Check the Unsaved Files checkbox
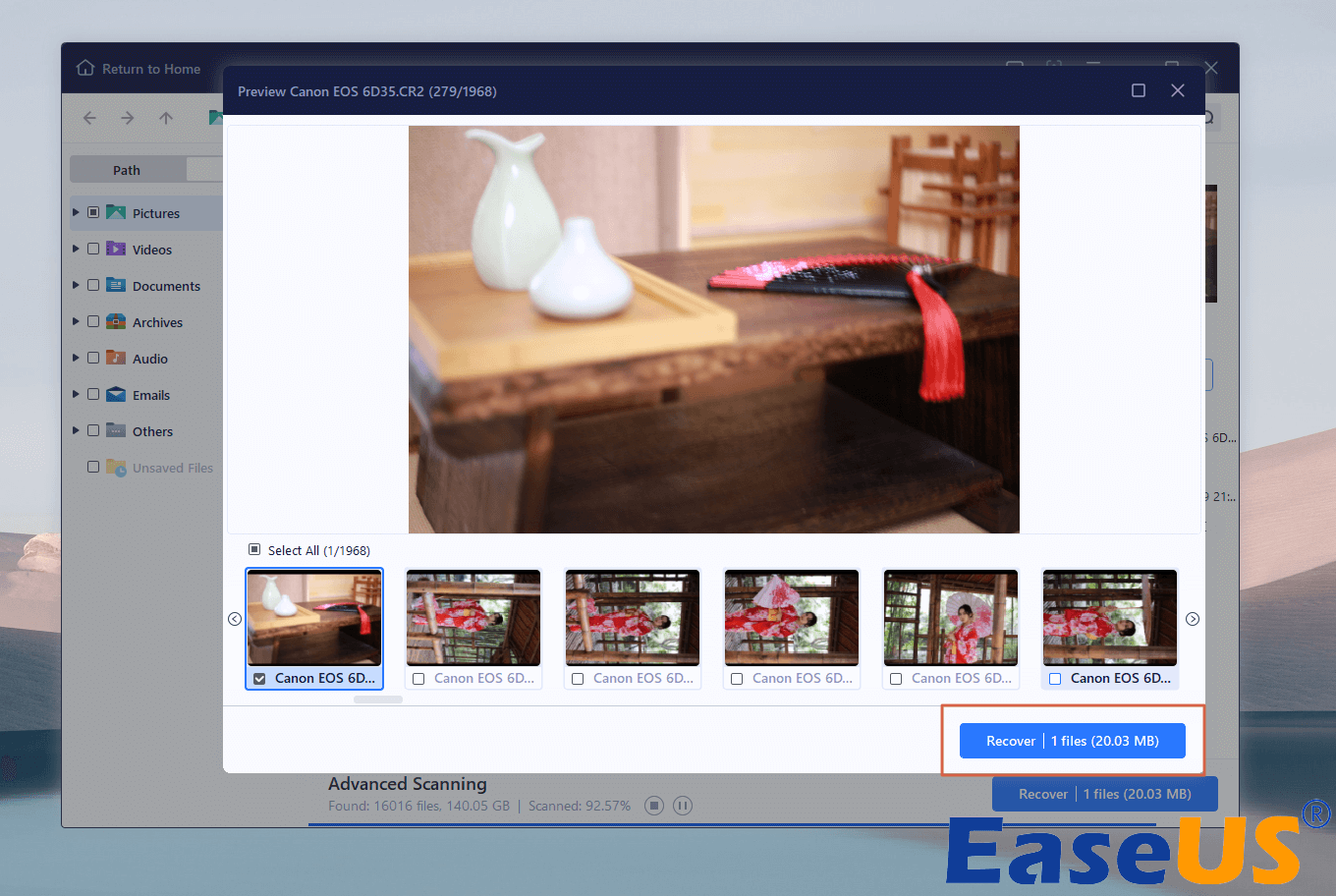Screen dimensions: 1336x896 tap(93, 467)
